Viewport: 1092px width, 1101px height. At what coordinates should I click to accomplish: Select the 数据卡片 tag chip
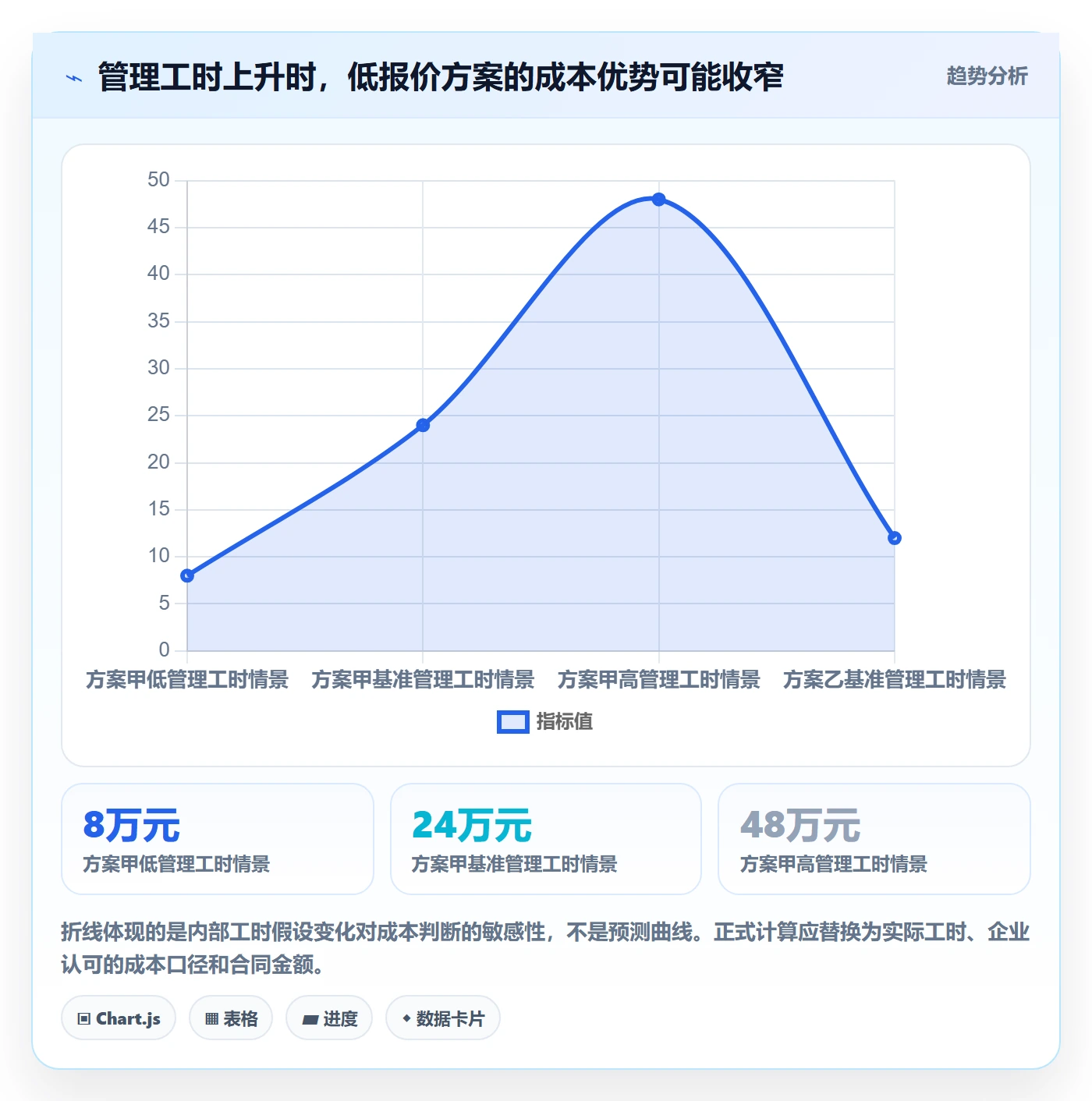pyautogui.click(x=443, y=1018)
